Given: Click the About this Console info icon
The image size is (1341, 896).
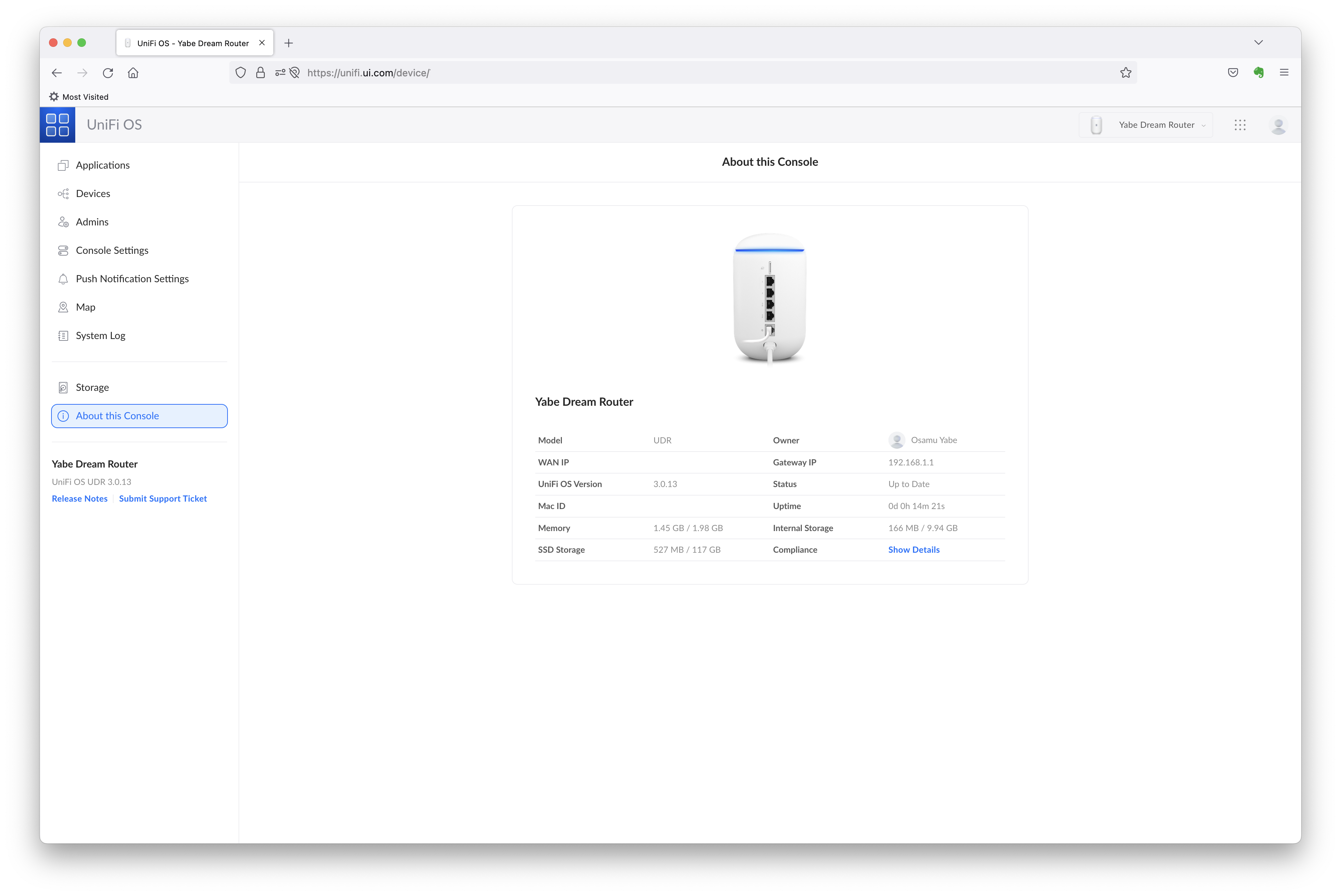Looking at the screenshot, I should (x=63, y=416).
